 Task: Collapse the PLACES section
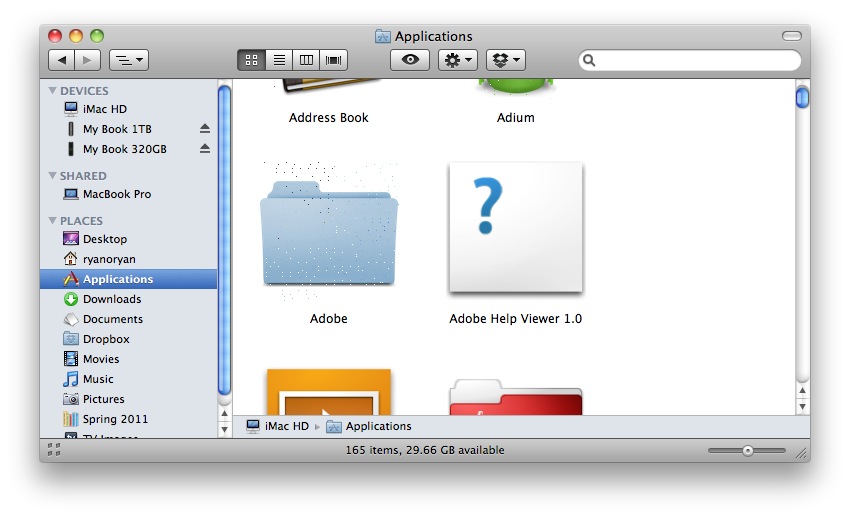[53, 221]
